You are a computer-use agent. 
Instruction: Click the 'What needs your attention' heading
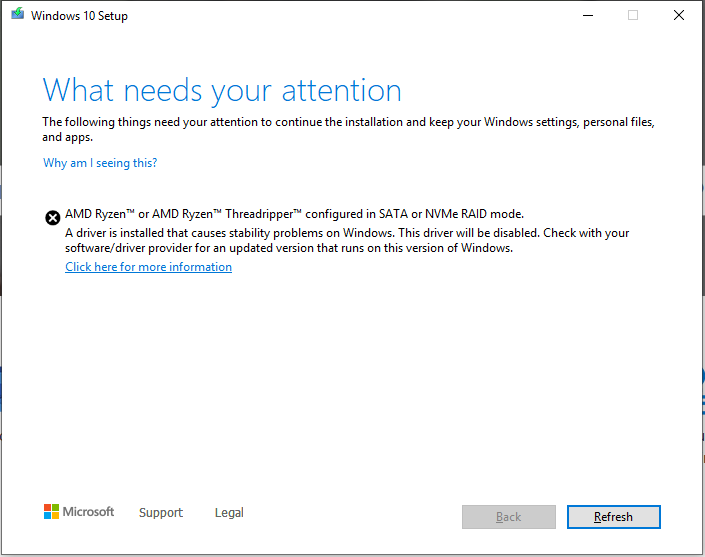coord(222,90)
